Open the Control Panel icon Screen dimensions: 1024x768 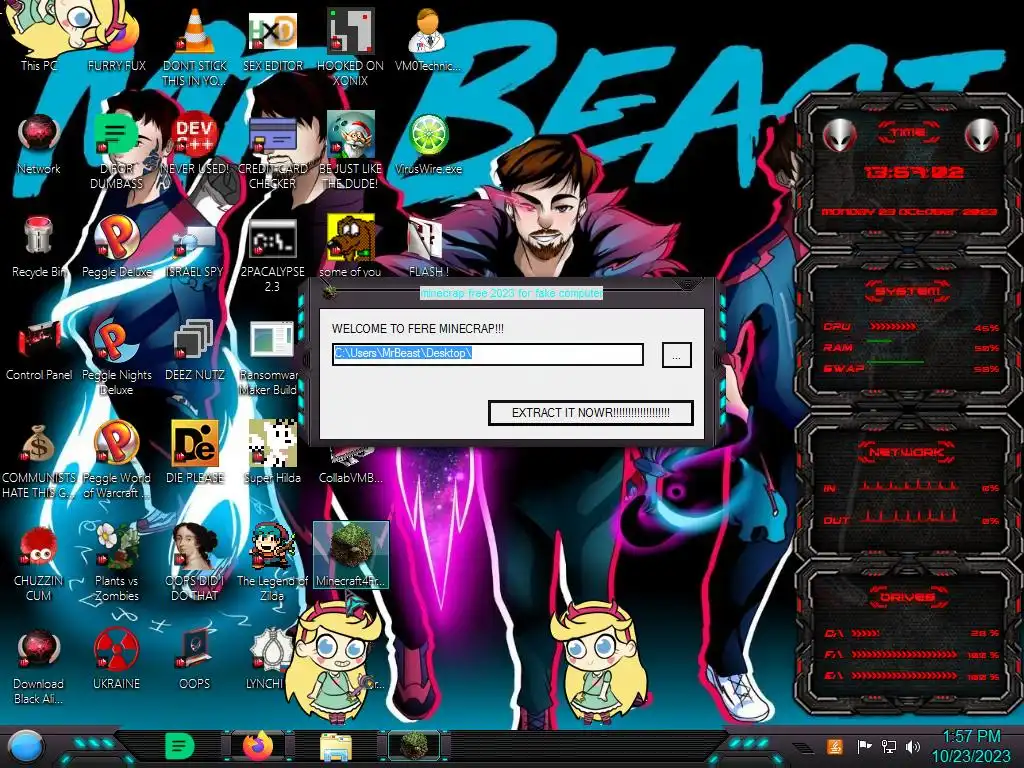click(x=39, y=350)
